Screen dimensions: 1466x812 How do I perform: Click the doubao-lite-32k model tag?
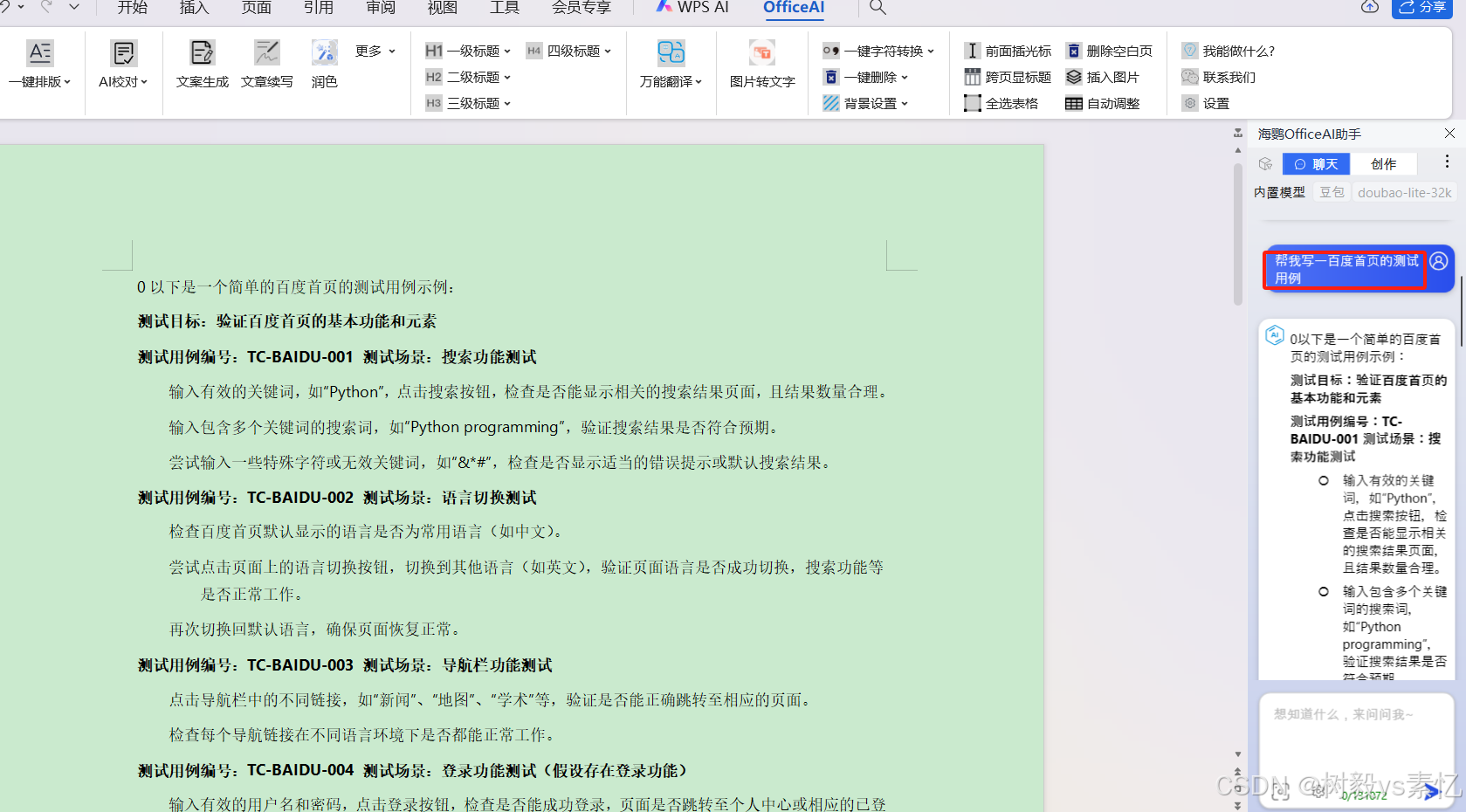click(x=1404, y=192)
